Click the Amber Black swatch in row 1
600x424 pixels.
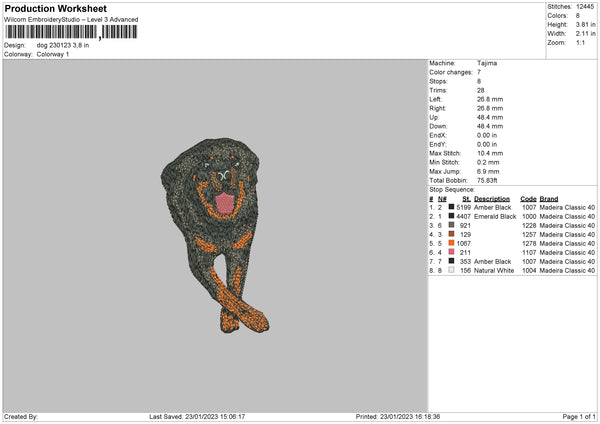[x=452, y=207]
